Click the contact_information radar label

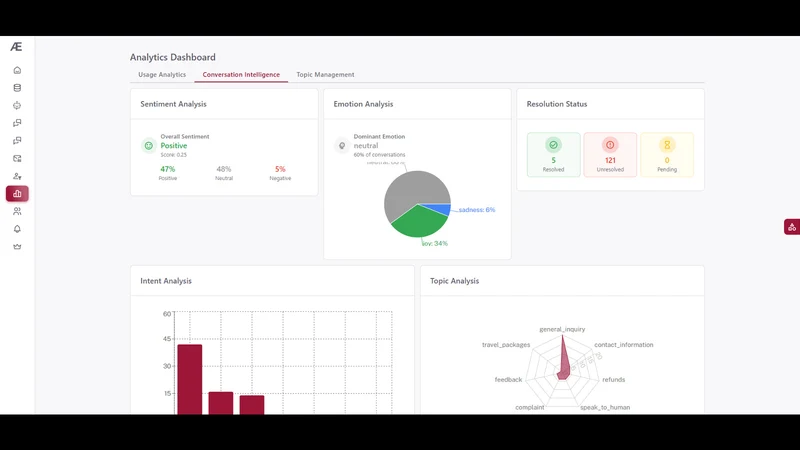[x=623, y=345]
